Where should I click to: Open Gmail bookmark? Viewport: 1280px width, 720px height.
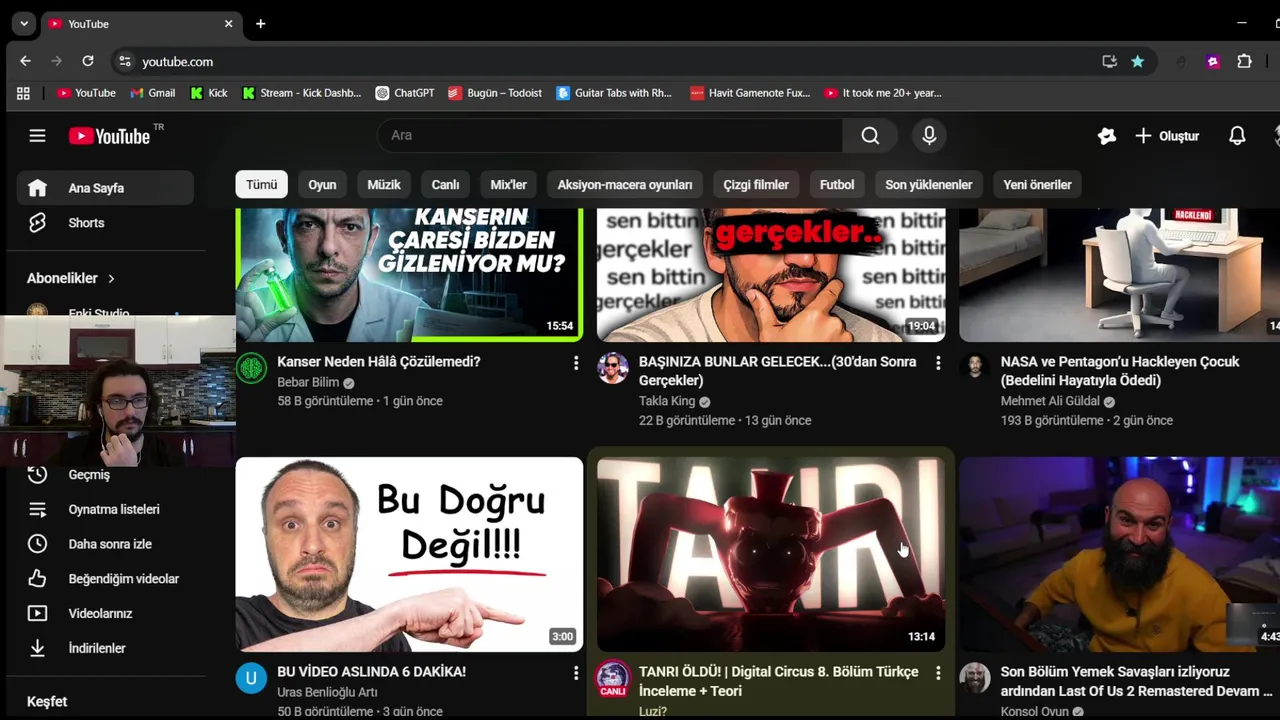[x=153, y=93]
